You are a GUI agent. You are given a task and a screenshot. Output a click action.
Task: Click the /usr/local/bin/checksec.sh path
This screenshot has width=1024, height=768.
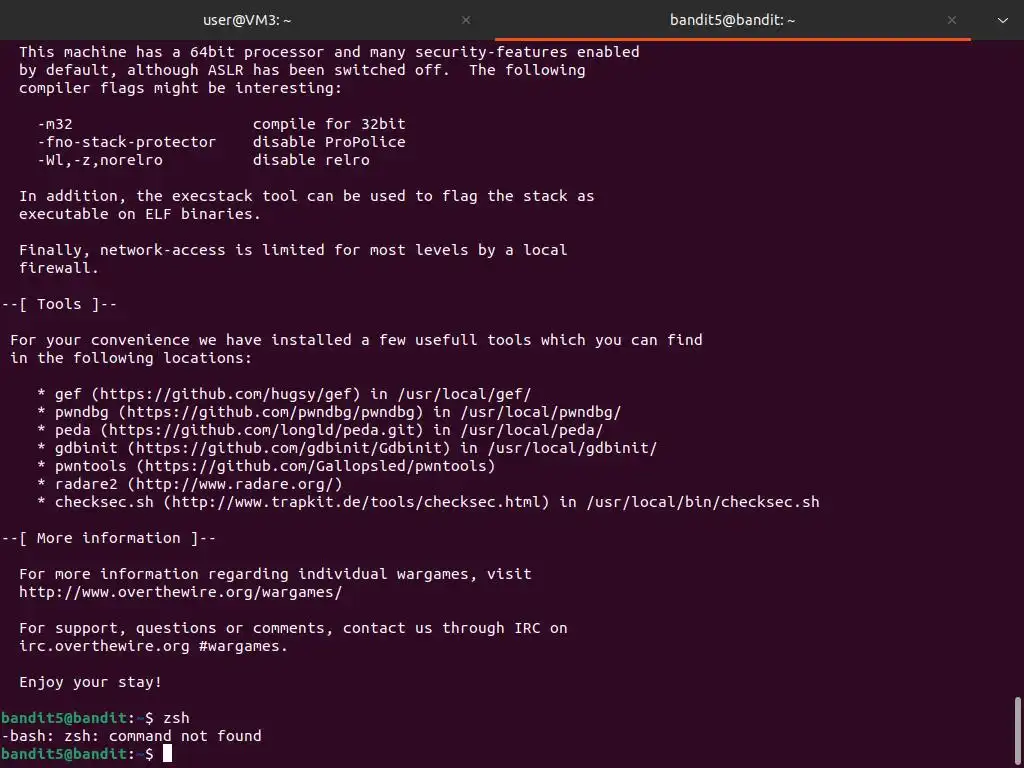(702, 502)
